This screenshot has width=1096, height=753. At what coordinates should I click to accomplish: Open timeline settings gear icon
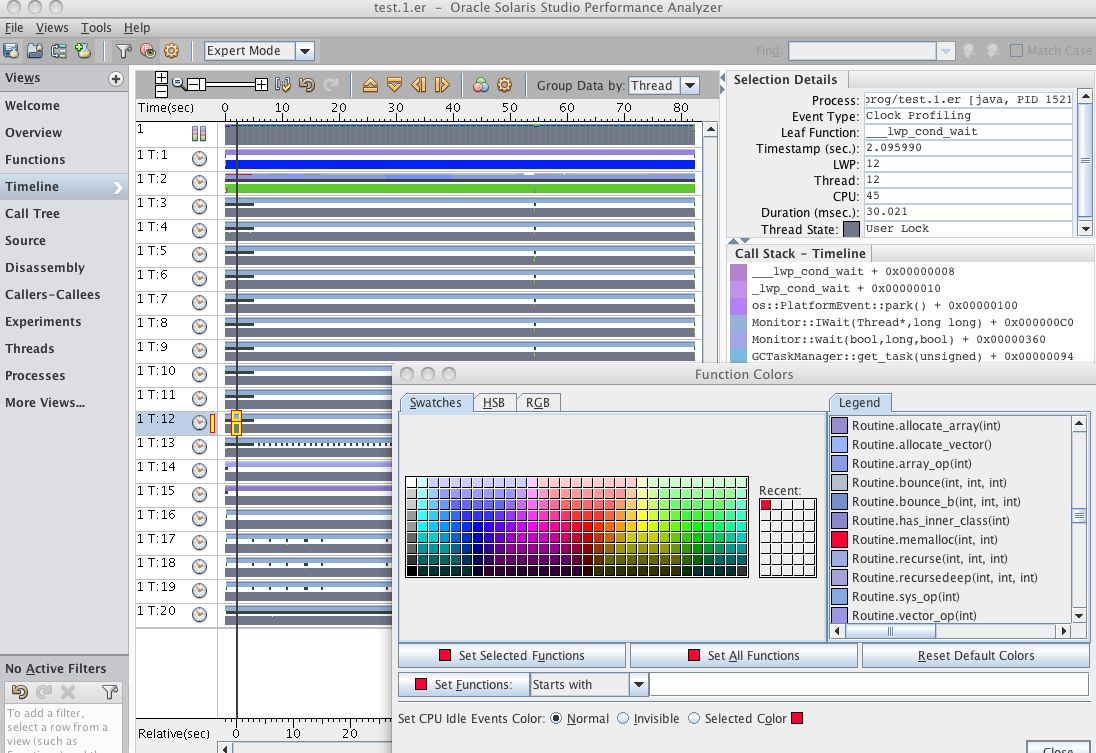(505, 85)
